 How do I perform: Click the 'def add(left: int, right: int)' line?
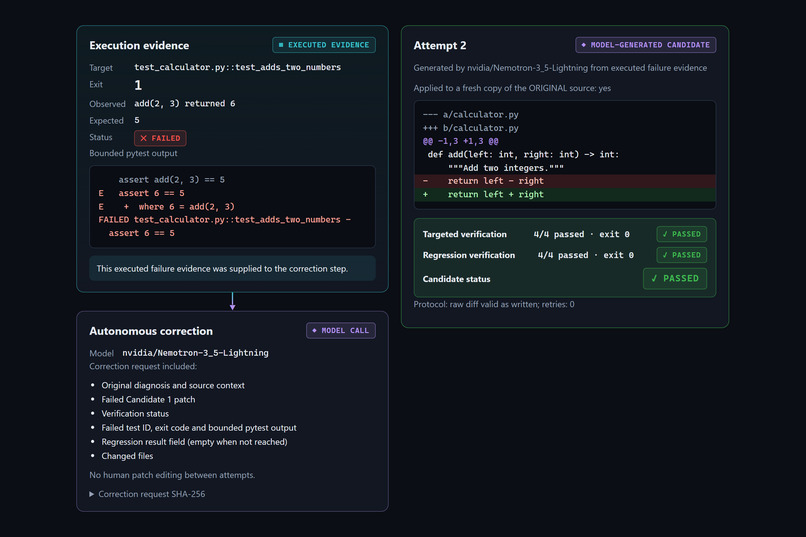[x=523, y=155]
